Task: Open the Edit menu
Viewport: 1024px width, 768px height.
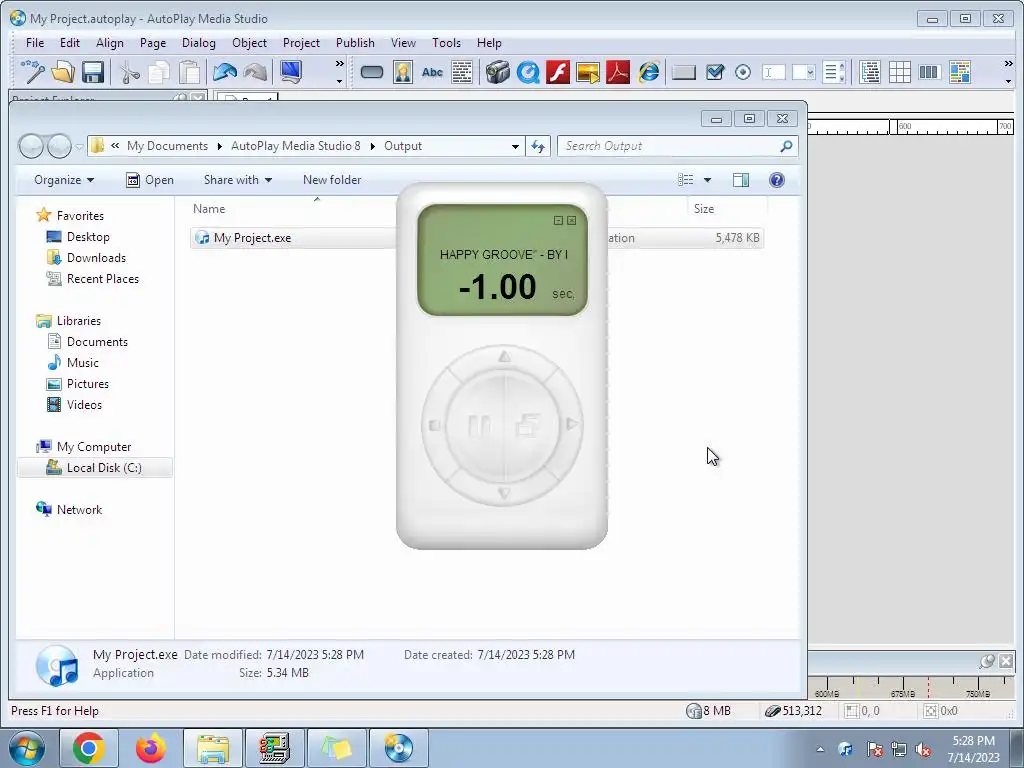Action: 70,42
